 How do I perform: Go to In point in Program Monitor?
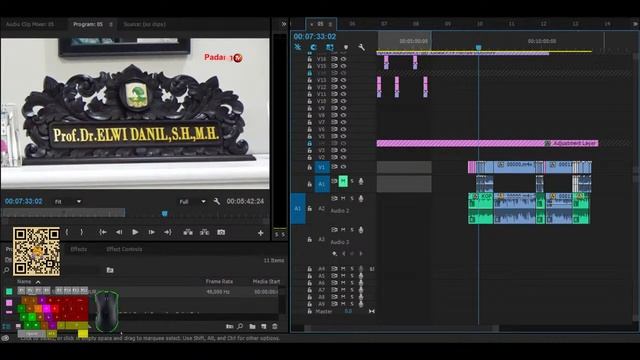tap(102, 232)
